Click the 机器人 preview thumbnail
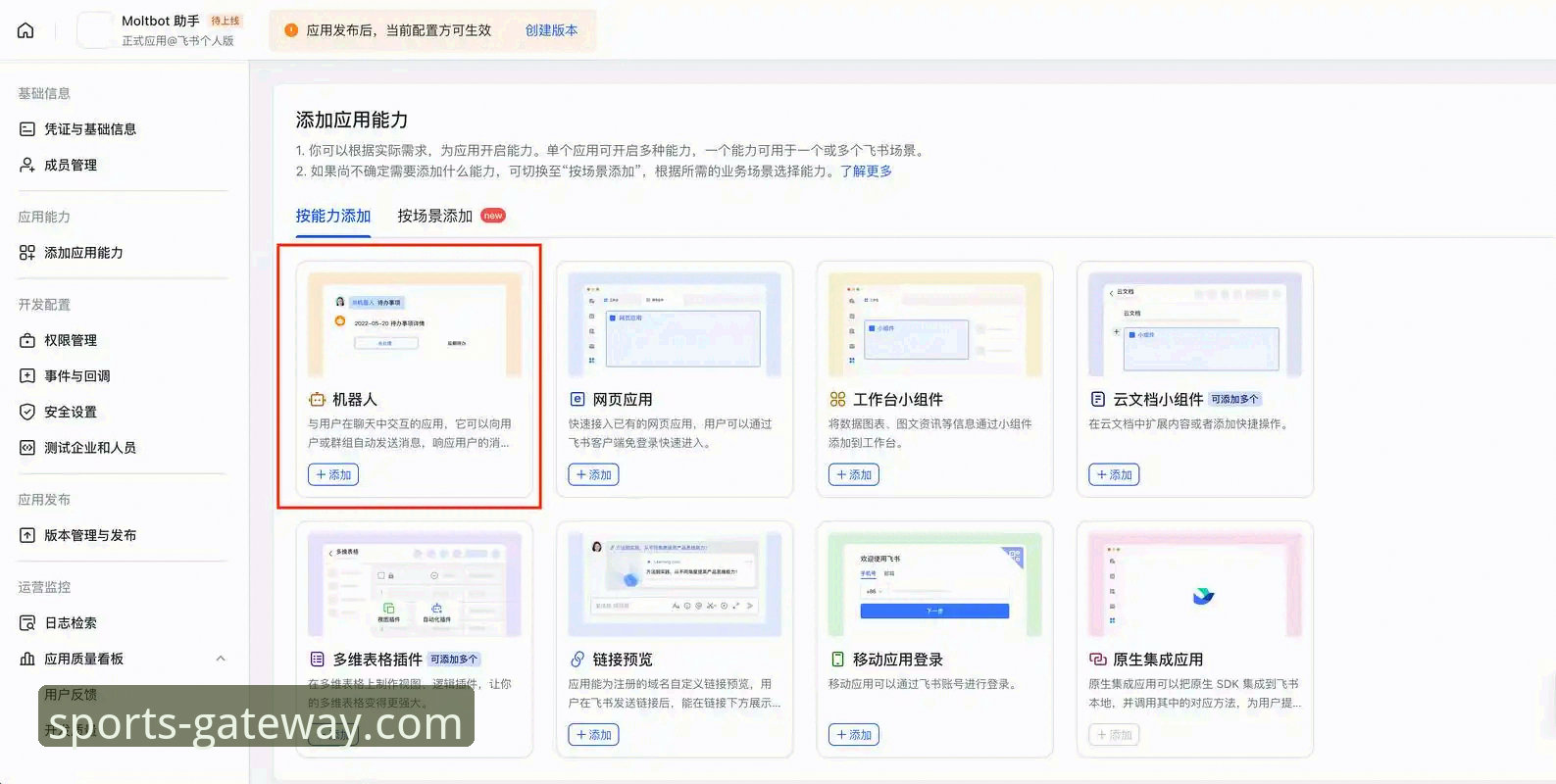The image size is (1556, 784). click(415, 325)
